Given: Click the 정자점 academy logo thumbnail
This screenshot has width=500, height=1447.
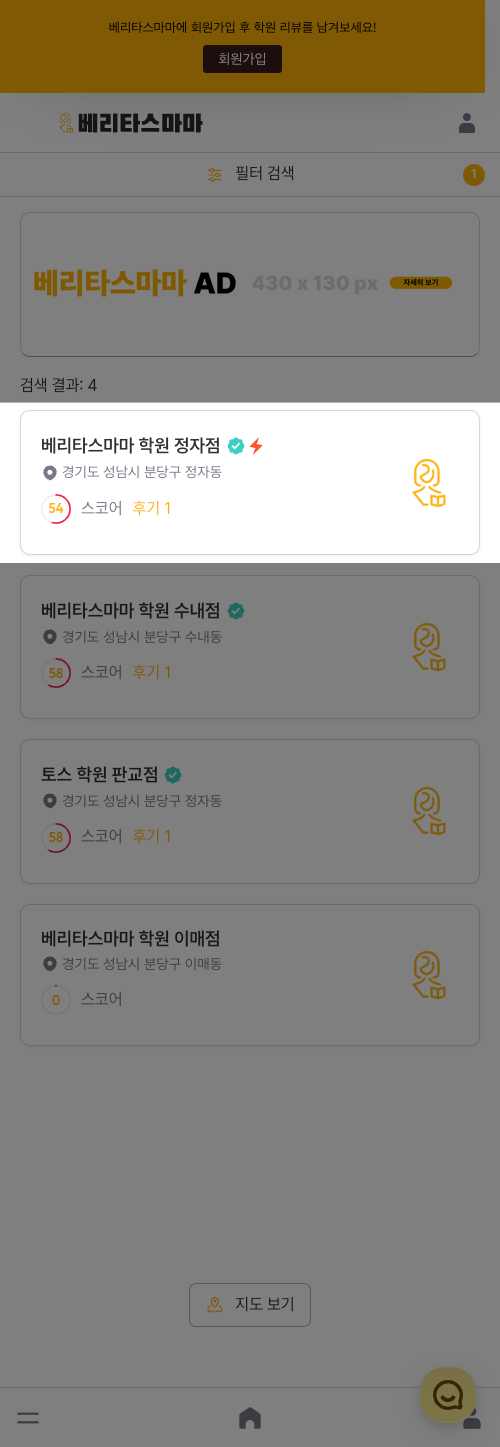Looking at the screenshot, I should click(429, 483).
